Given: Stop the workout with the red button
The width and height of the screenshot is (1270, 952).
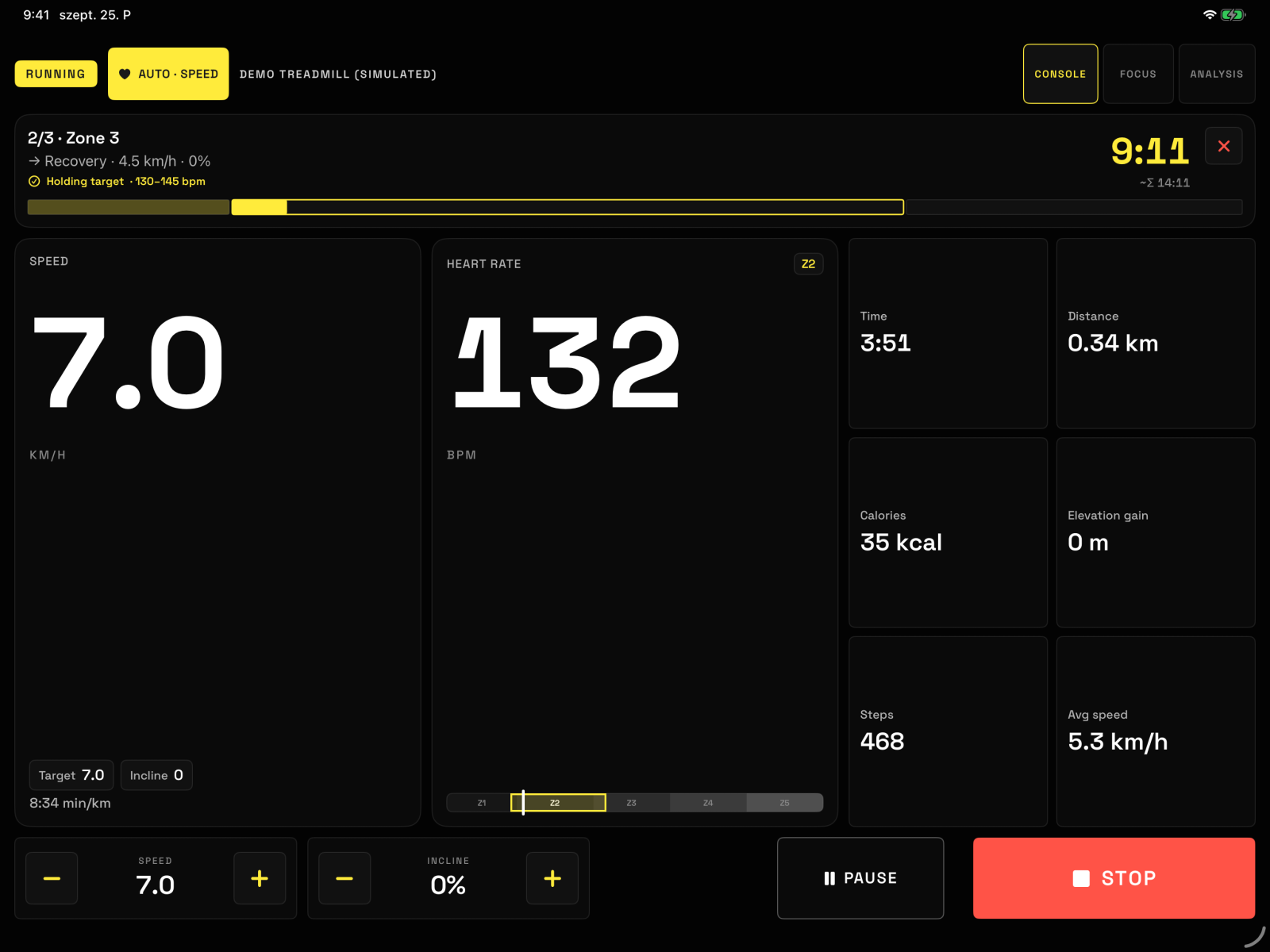Looking at the screenshot, I should pyautogui.click(x=1114, y=878).
